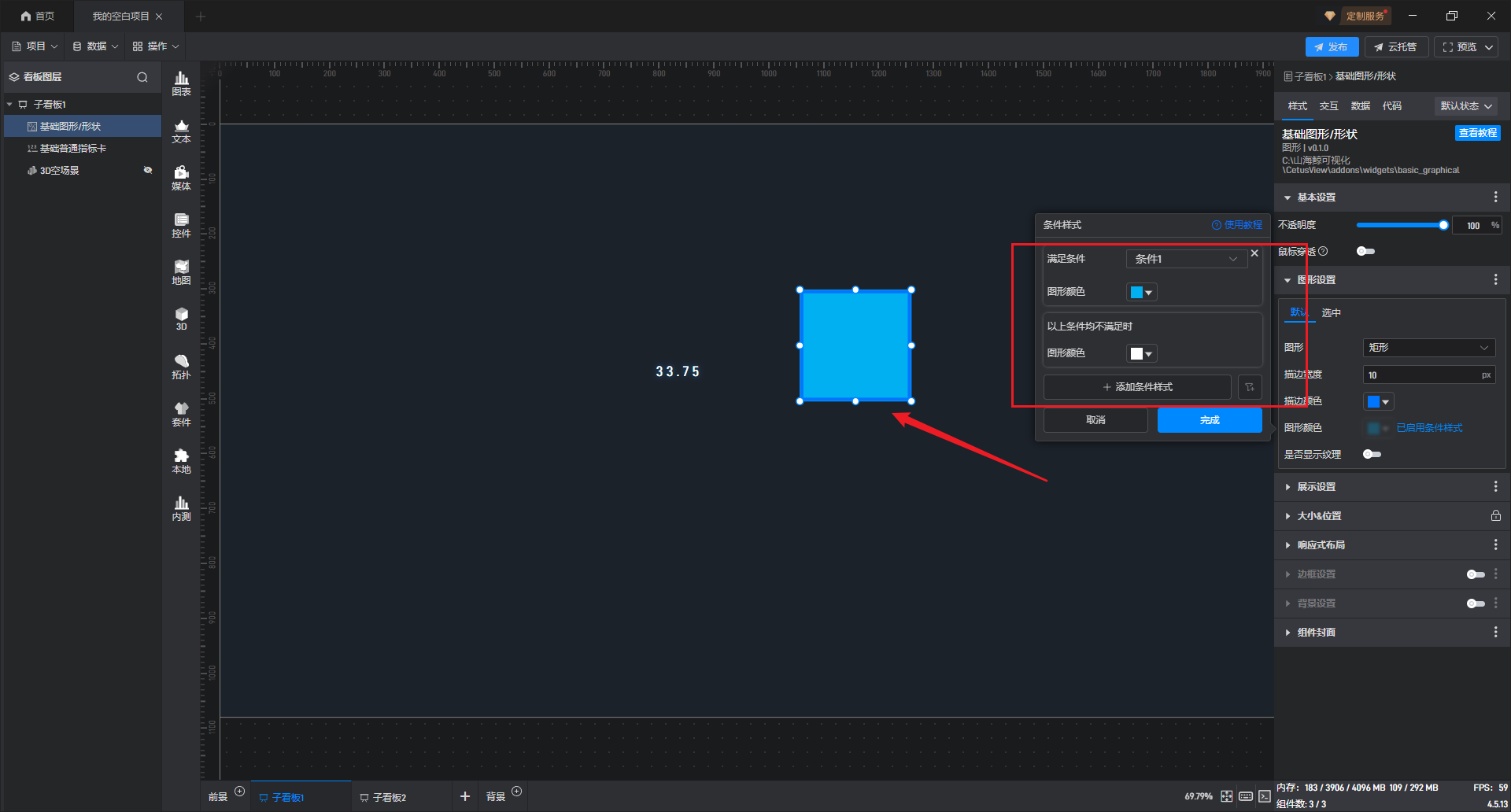1511x812 pixels.
Task: Click the 描边宽度 input field
Action: [x=1422, y=375]
